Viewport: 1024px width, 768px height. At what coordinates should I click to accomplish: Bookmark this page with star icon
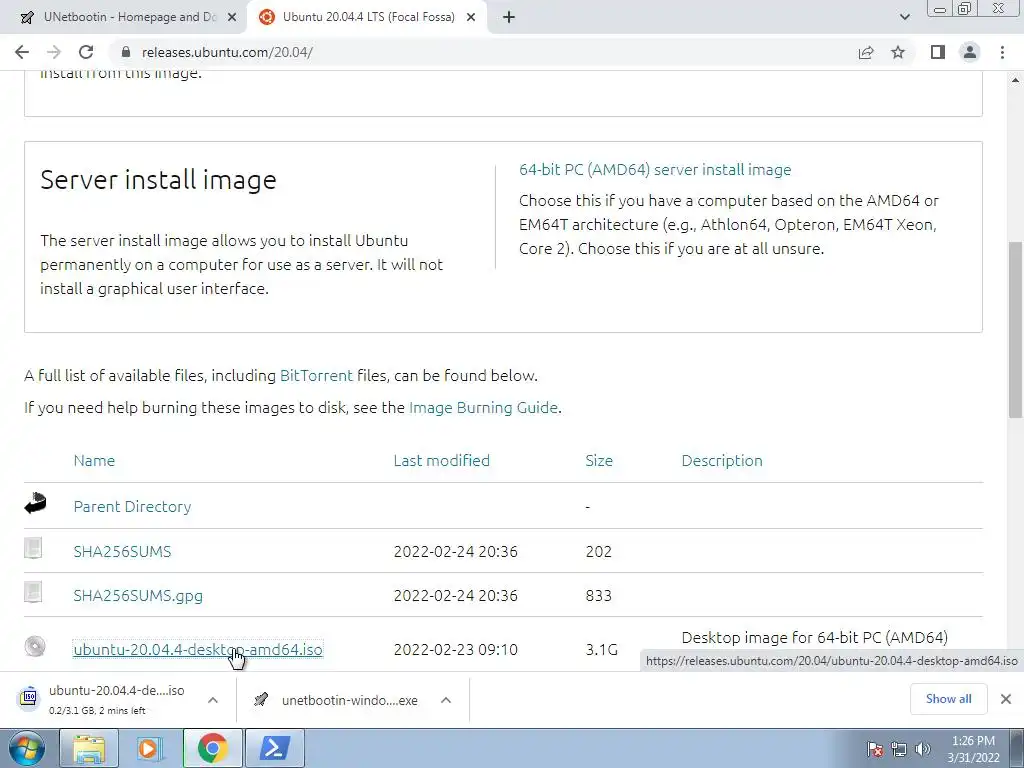(898, 52)
